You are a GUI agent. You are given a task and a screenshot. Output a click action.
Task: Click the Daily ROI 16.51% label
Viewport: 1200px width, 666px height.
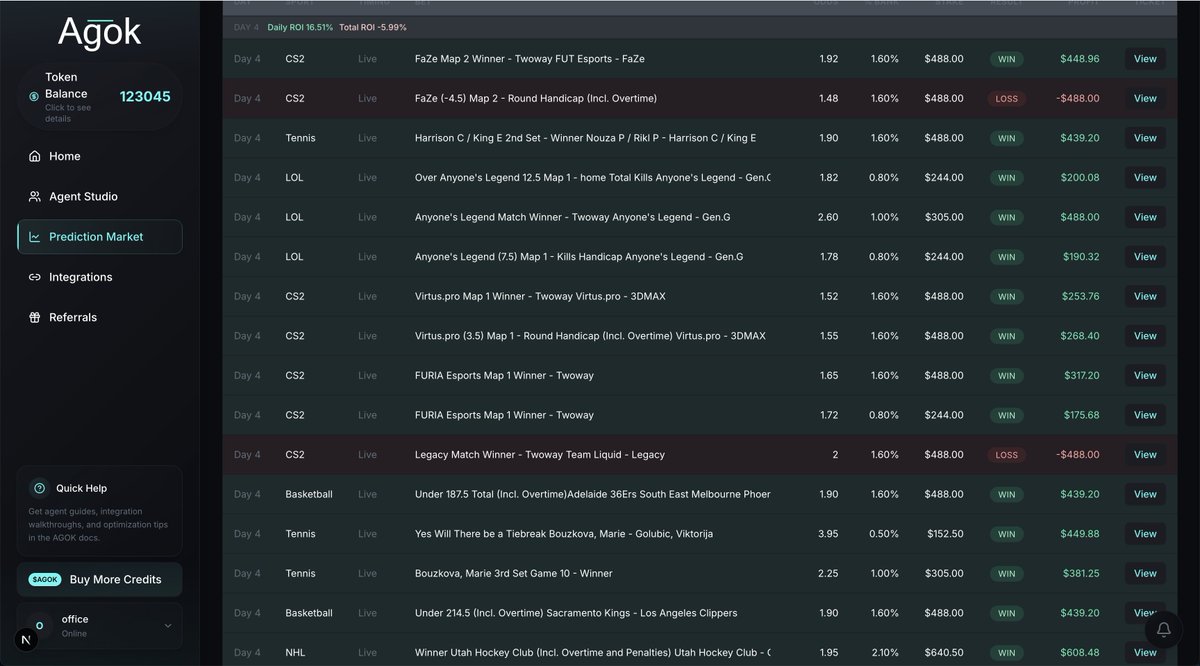tap(300, 27)
